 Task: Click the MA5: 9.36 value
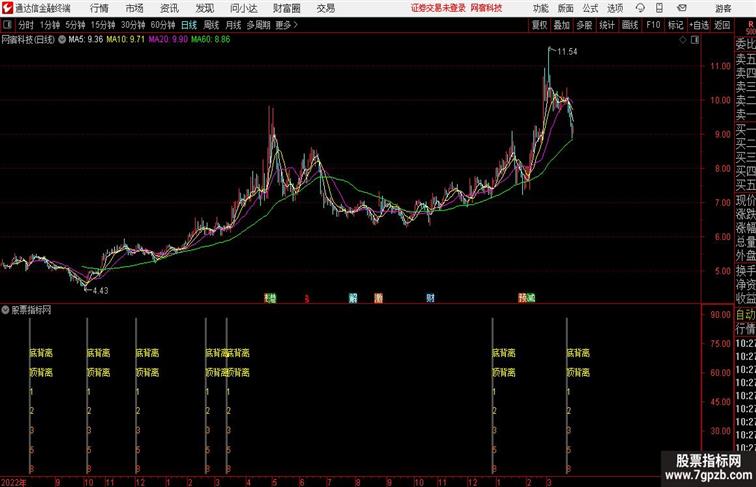[86, 40]
